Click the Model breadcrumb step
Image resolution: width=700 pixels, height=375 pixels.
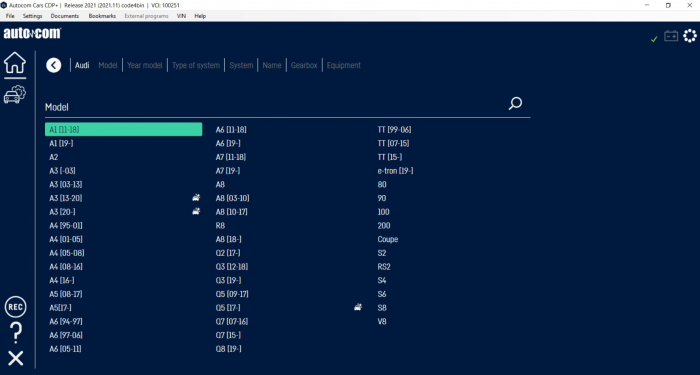(x=108, y=65)
